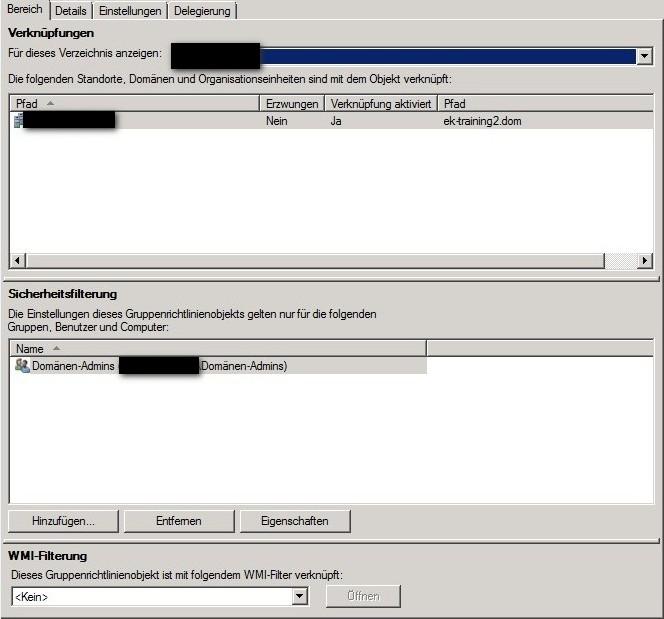Click the Domänen-Admins group icon

click(x=22, y=367)
